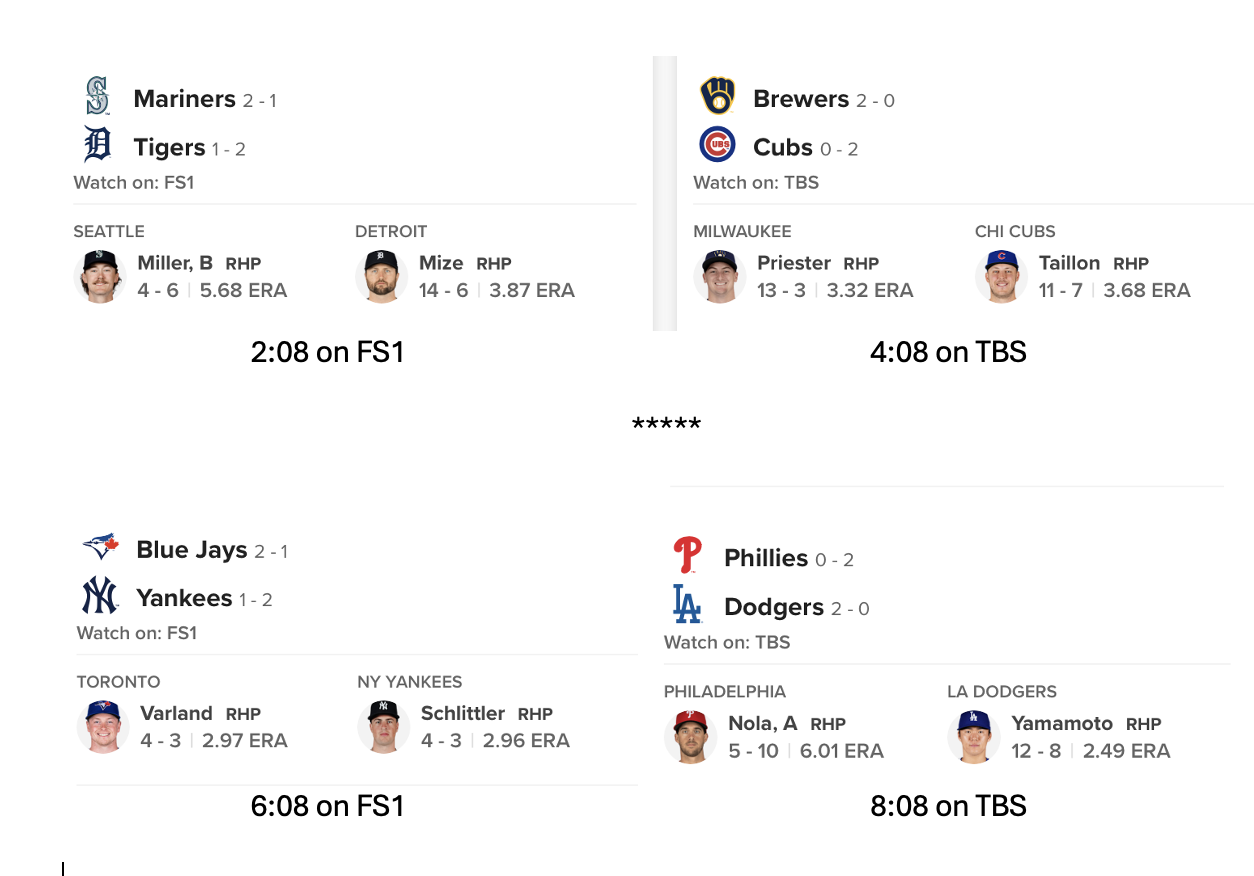Select the Mariners team name
This screenshot has height=876, width=1254.
184,99
